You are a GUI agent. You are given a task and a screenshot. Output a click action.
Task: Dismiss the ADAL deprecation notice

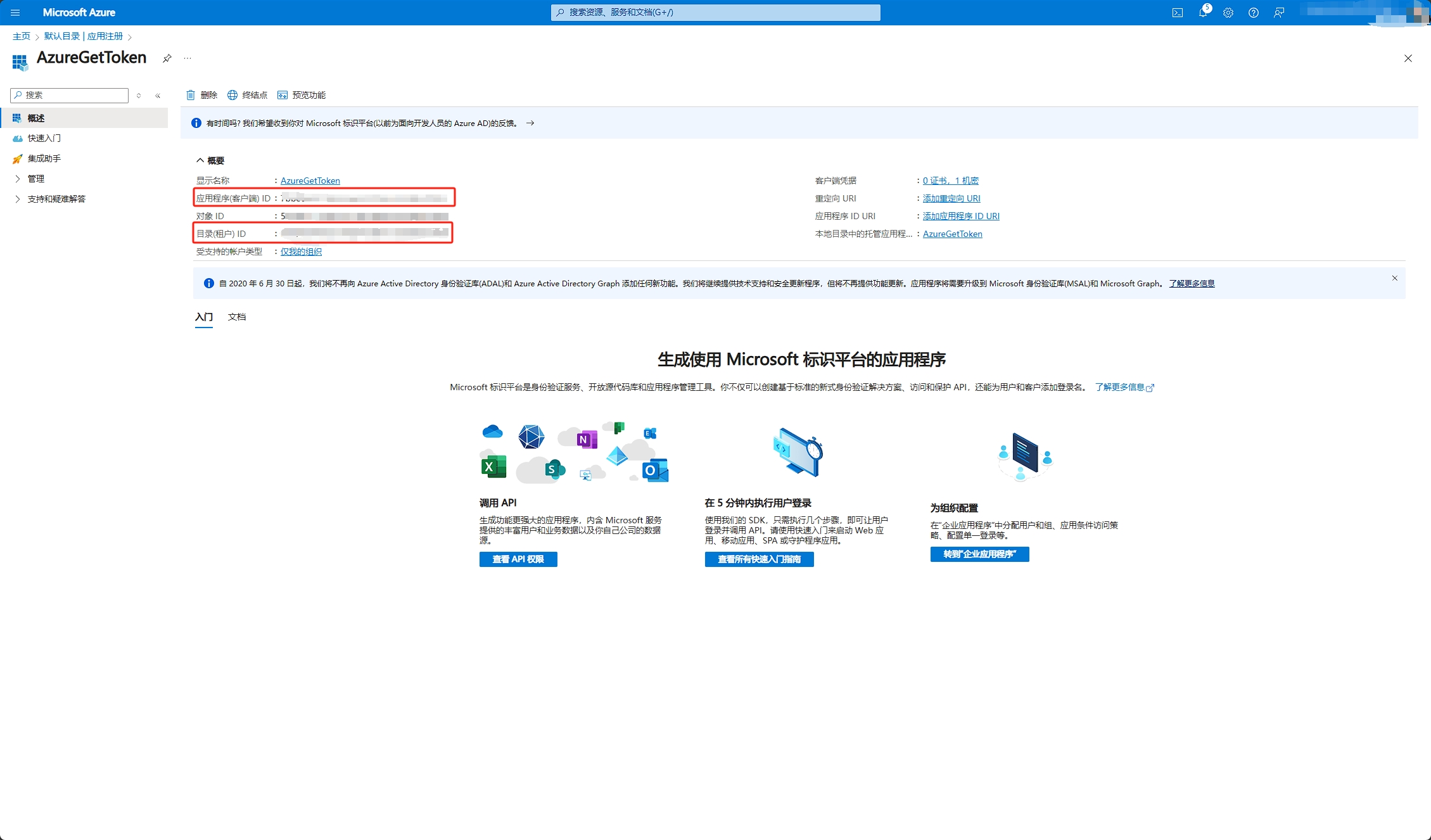click(x=1394, y=278)
